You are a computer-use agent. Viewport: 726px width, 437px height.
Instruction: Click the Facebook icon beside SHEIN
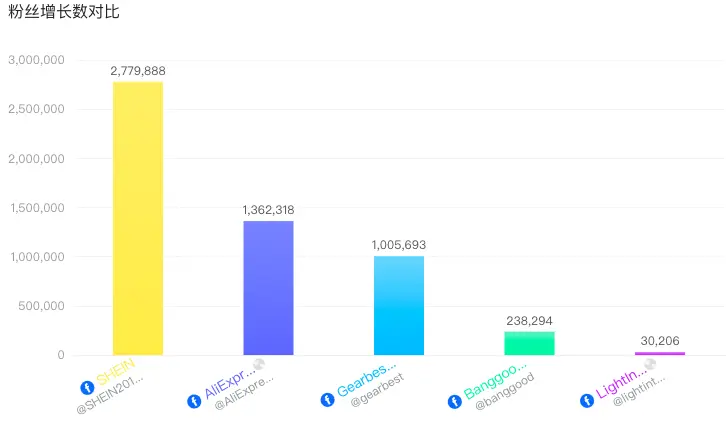point(86,386)
